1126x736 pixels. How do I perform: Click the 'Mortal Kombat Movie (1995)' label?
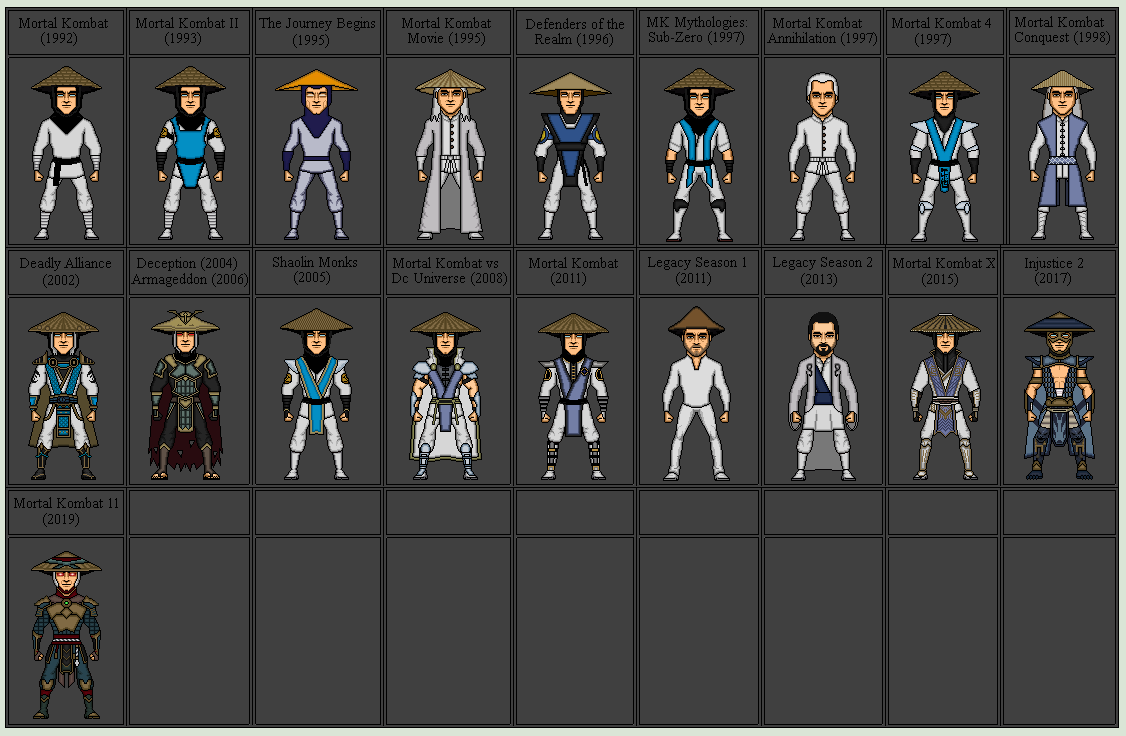(446, 31)
